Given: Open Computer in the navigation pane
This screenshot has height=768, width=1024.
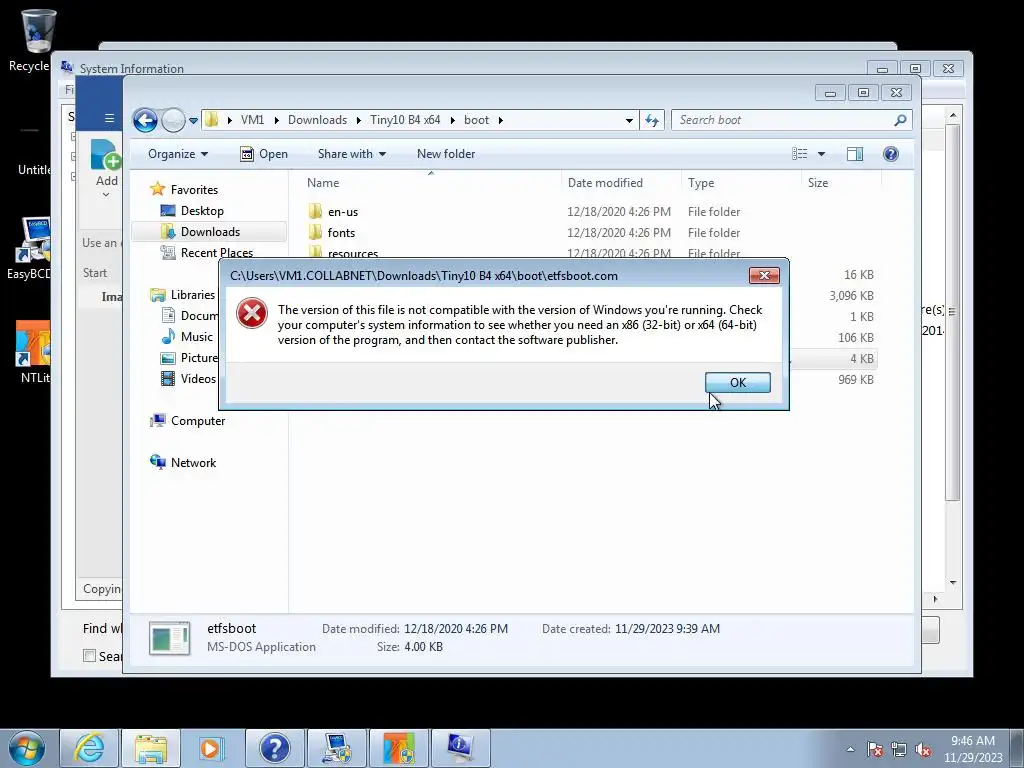Looking at the screenshot, I should (198, 421).
